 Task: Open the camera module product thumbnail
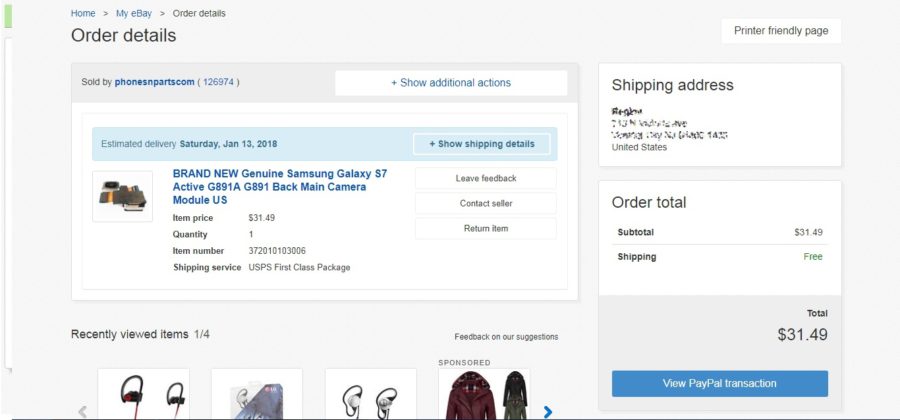pyautogui.click(x=122, y=196)
